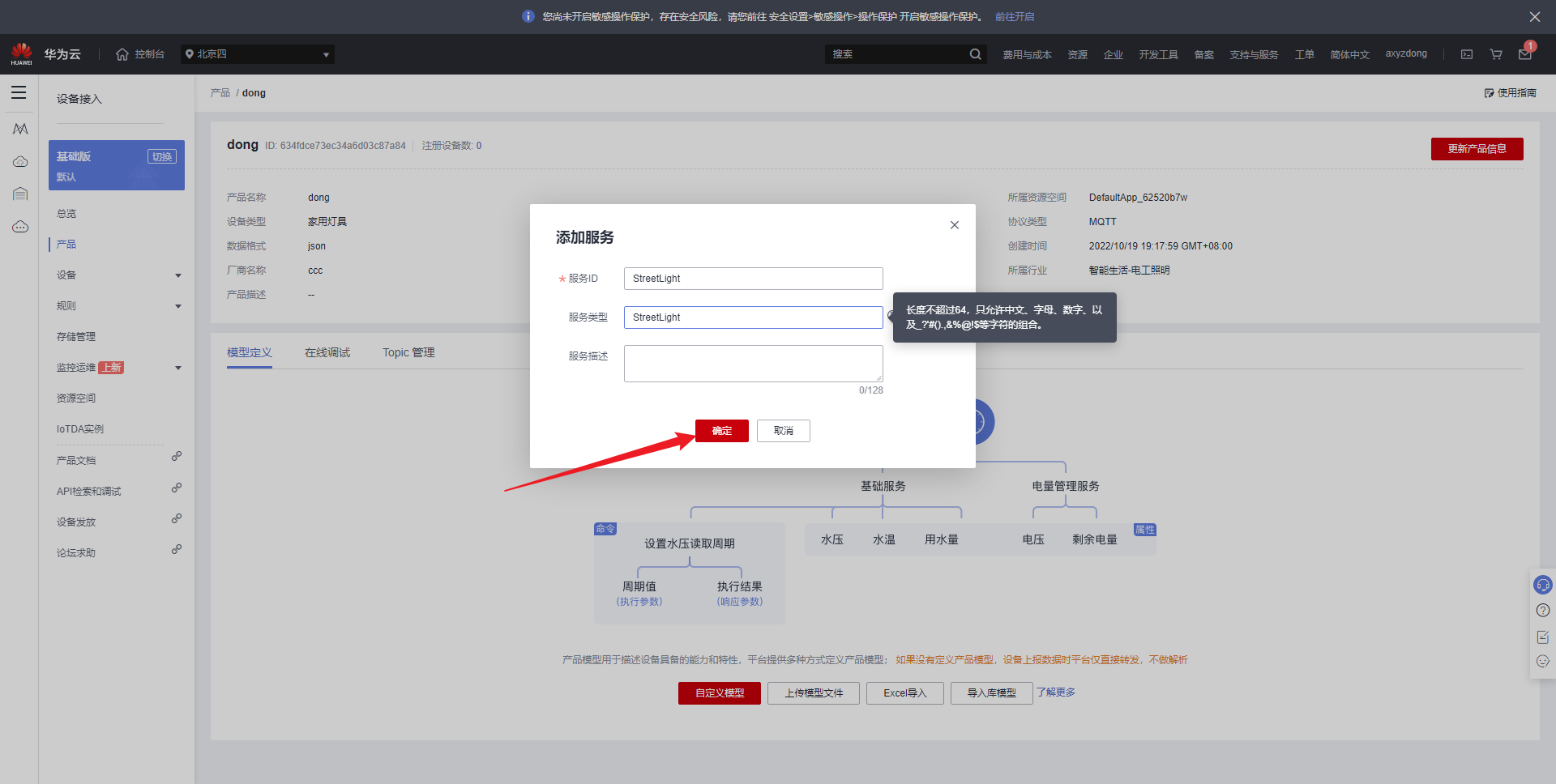Image resolution: width=1556 pixels, height=784 pixels.
Task: Click the first wave-shaped icon in the left rail
Action: [x=20, y=129]
